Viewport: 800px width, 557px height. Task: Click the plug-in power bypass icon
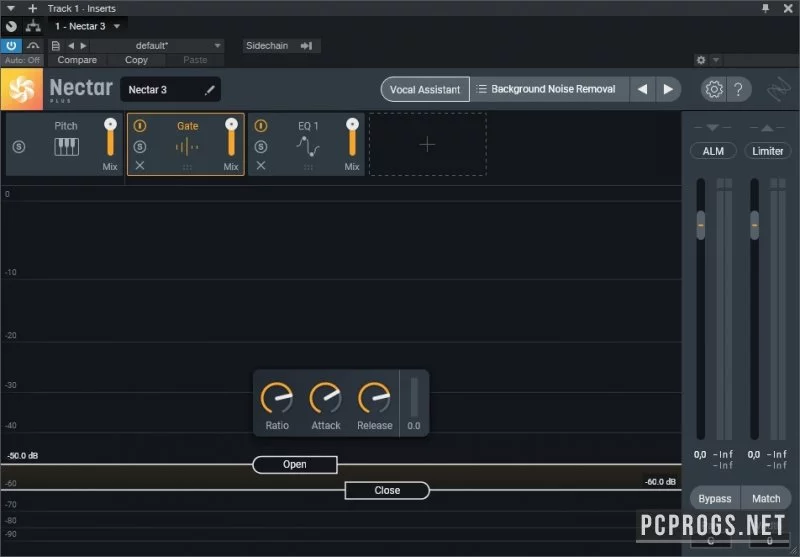[x=11, y=45]
